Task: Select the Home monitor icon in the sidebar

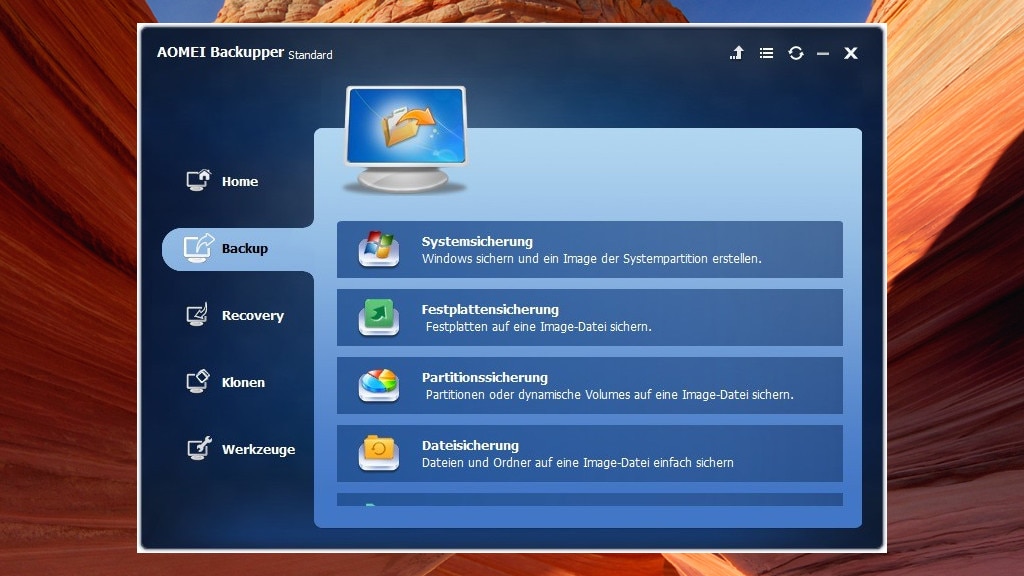Action: point(196,178)
